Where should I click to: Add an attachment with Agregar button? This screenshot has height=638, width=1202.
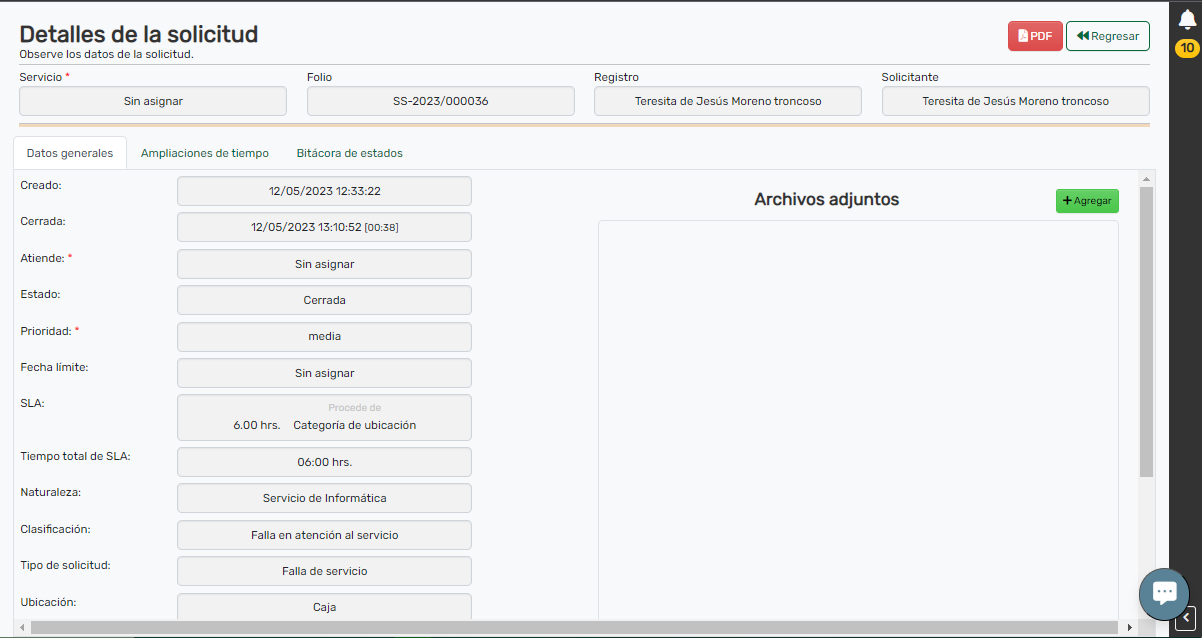pos(1087,201)
